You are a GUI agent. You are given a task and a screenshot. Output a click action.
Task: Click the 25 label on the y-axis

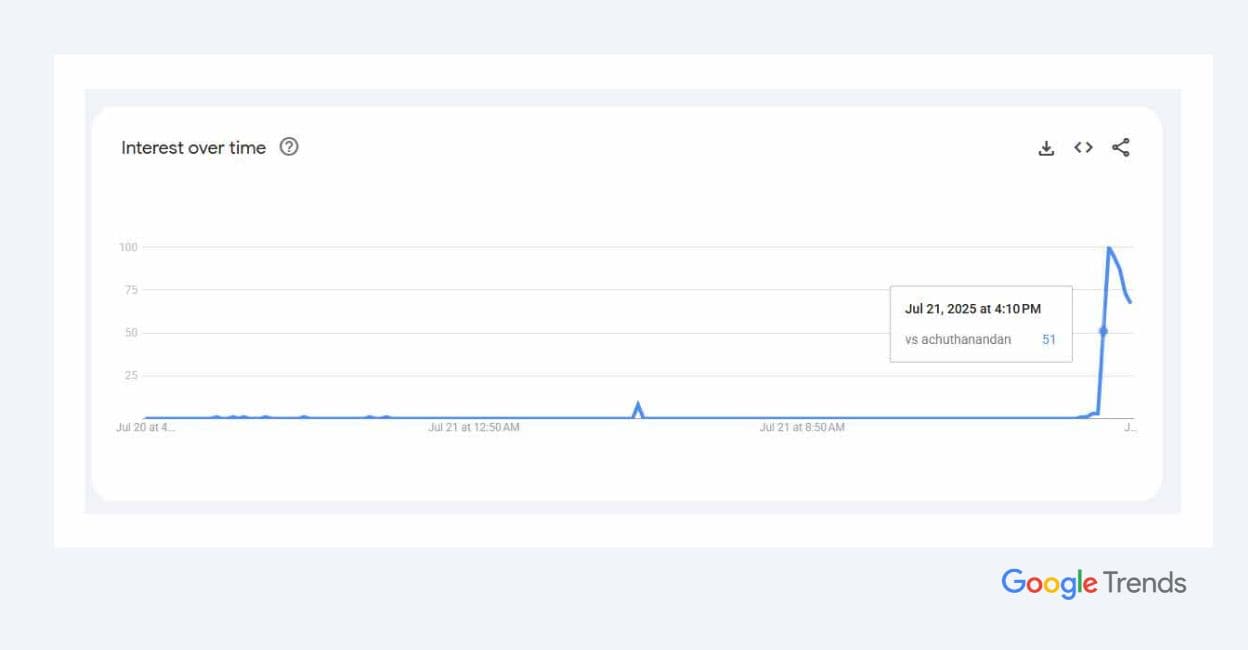click(x=130, y=376)
